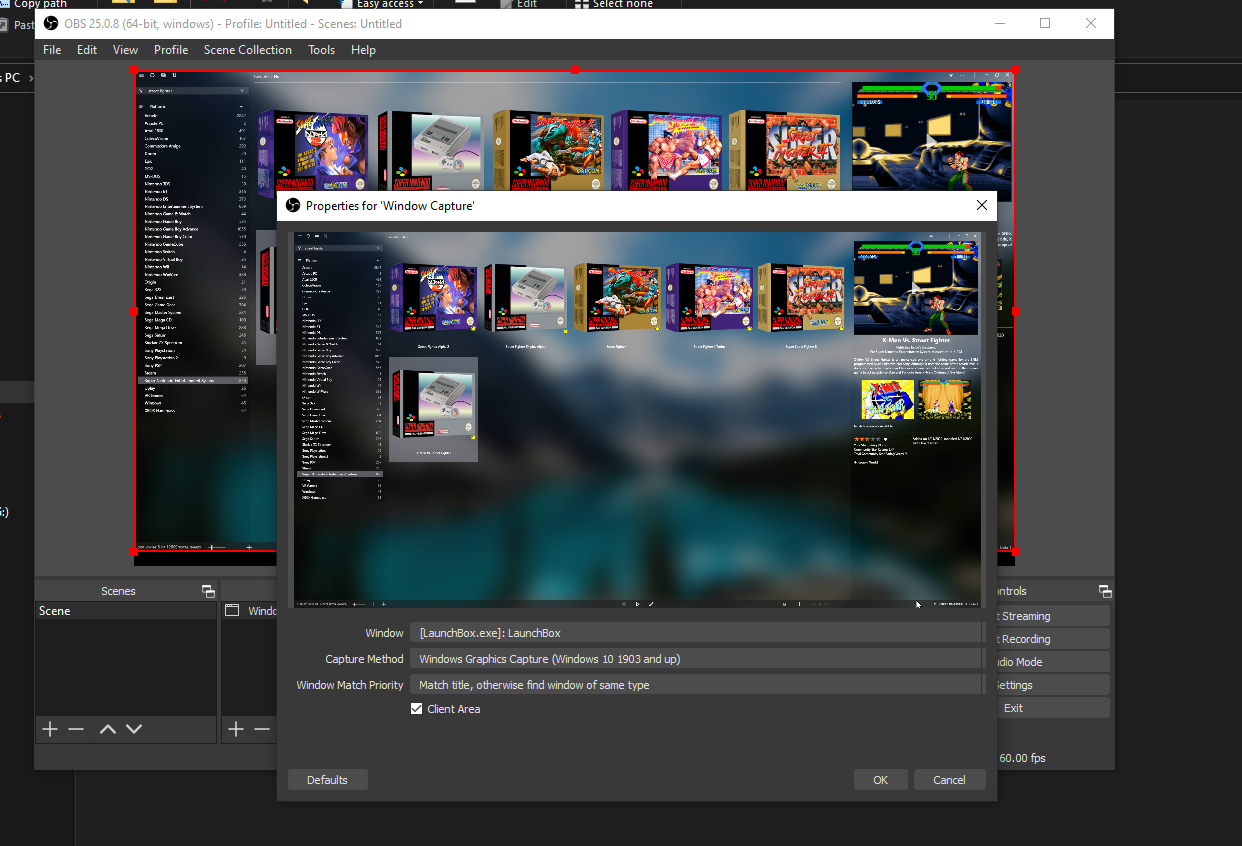1242x846 pixels.
Task: Click the '60.00 fps' status bar readout
Action: (x=1022, y=758)
